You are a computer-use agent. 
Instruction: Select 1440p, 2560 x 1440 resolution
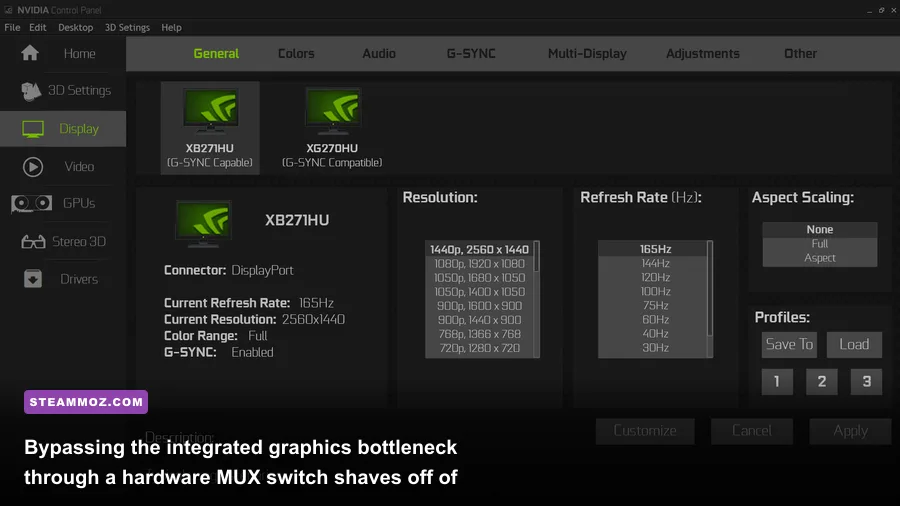point(479,249)
